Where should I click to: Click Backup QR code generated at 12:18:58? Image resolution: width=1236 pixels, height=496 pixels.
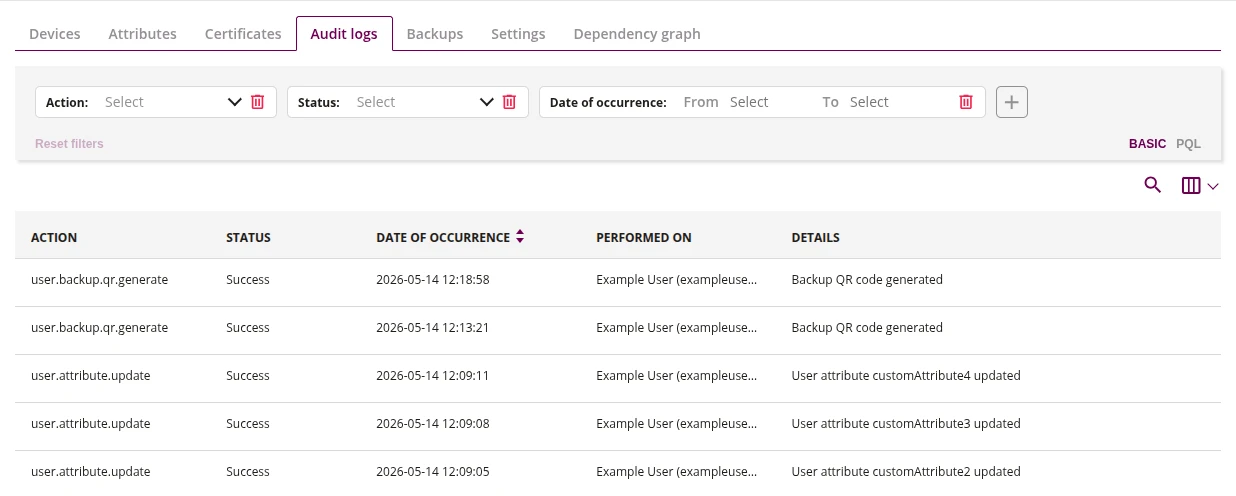coord(867,280)
